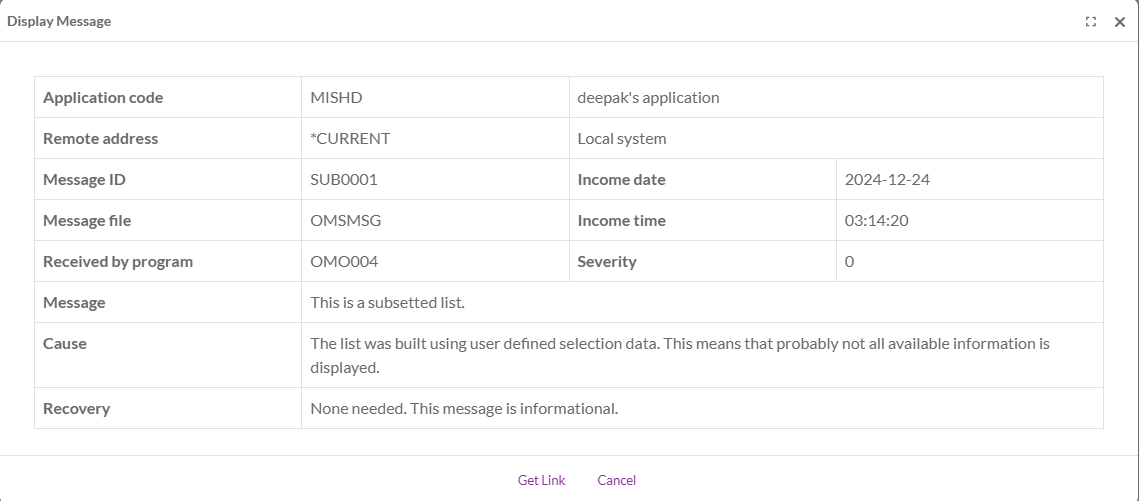
Task: Click the income date 2024-12-24
Action: point(888,180)
